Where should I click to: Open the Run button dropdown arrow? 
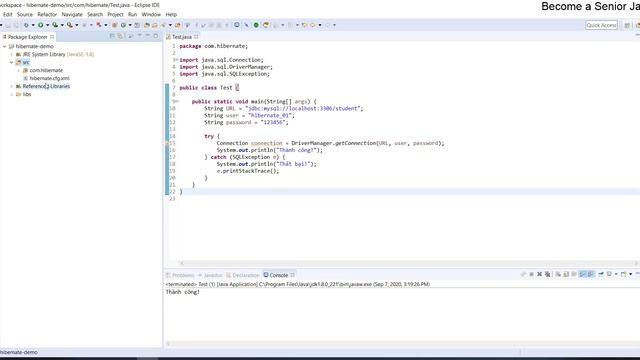click(47, 25)
